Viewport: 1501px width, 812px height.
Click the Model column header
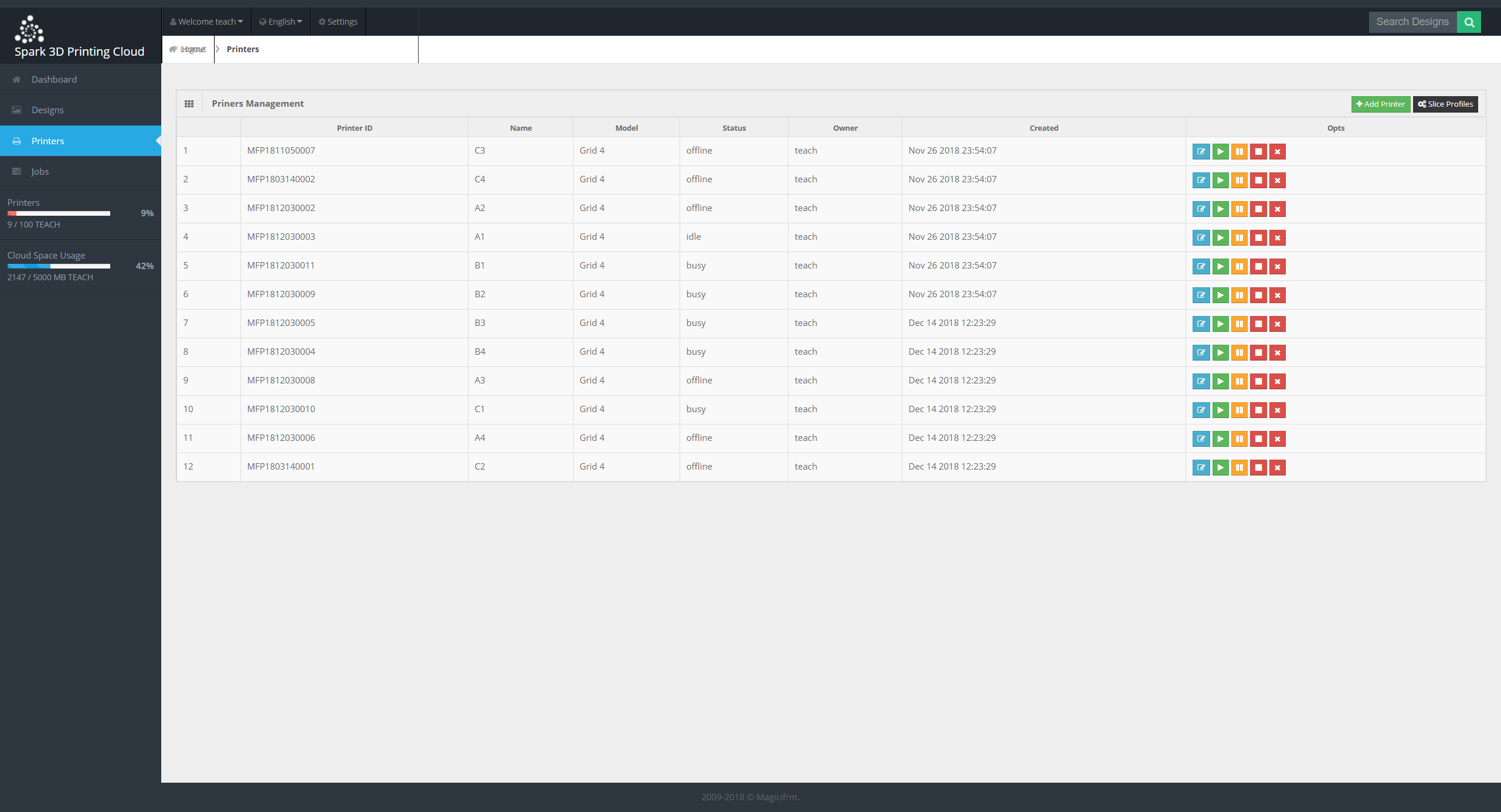point(626,128)
